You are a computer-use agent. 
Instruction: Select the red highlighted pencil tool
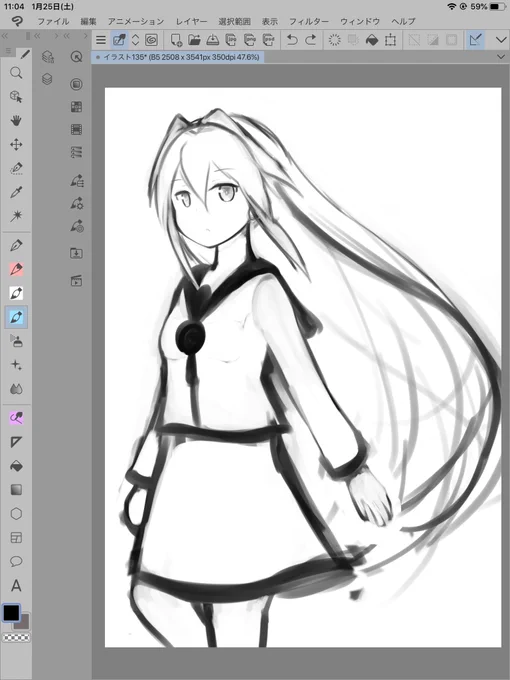pyautogui.click(x=16, y=269)
